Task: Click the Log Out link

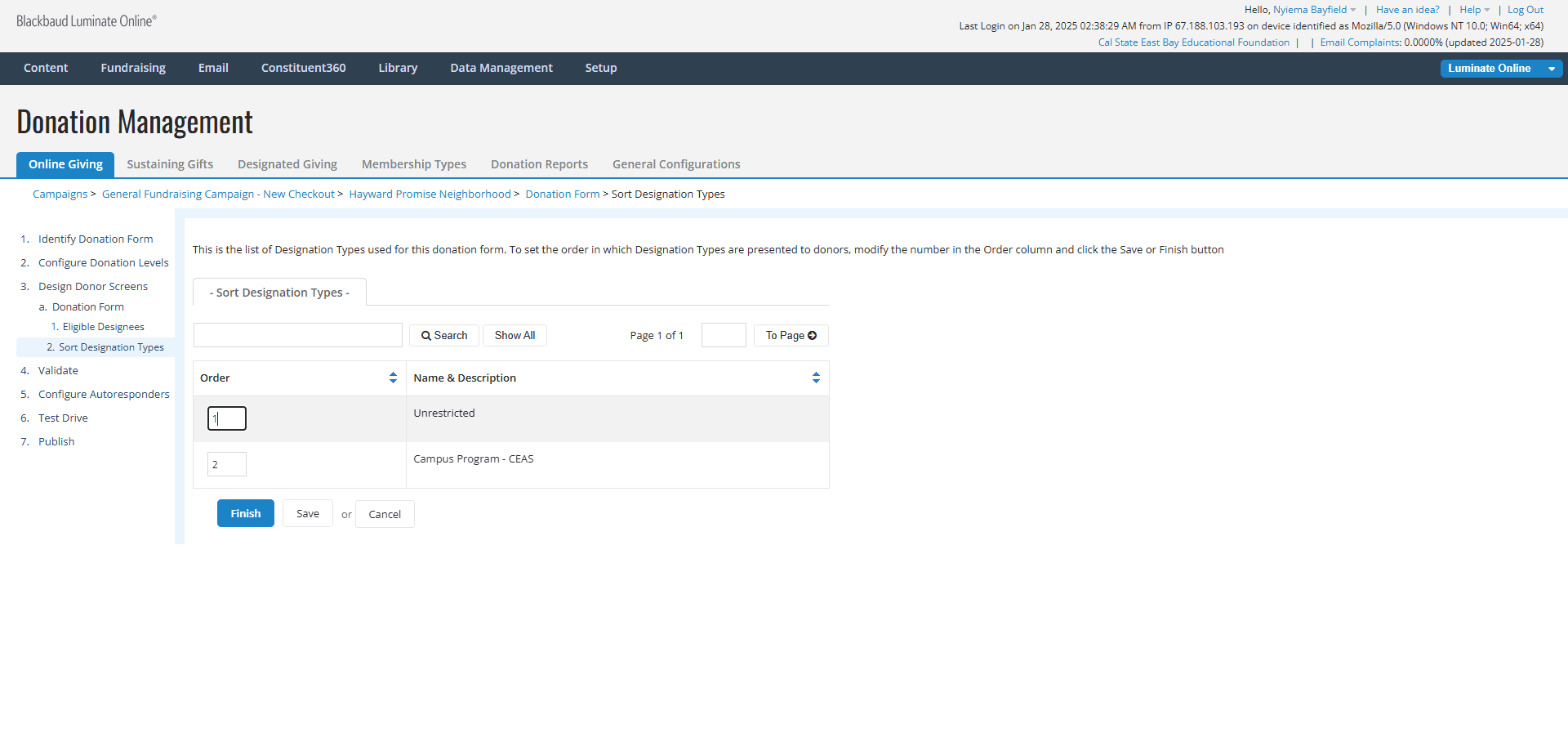Action: (1526, 10)
